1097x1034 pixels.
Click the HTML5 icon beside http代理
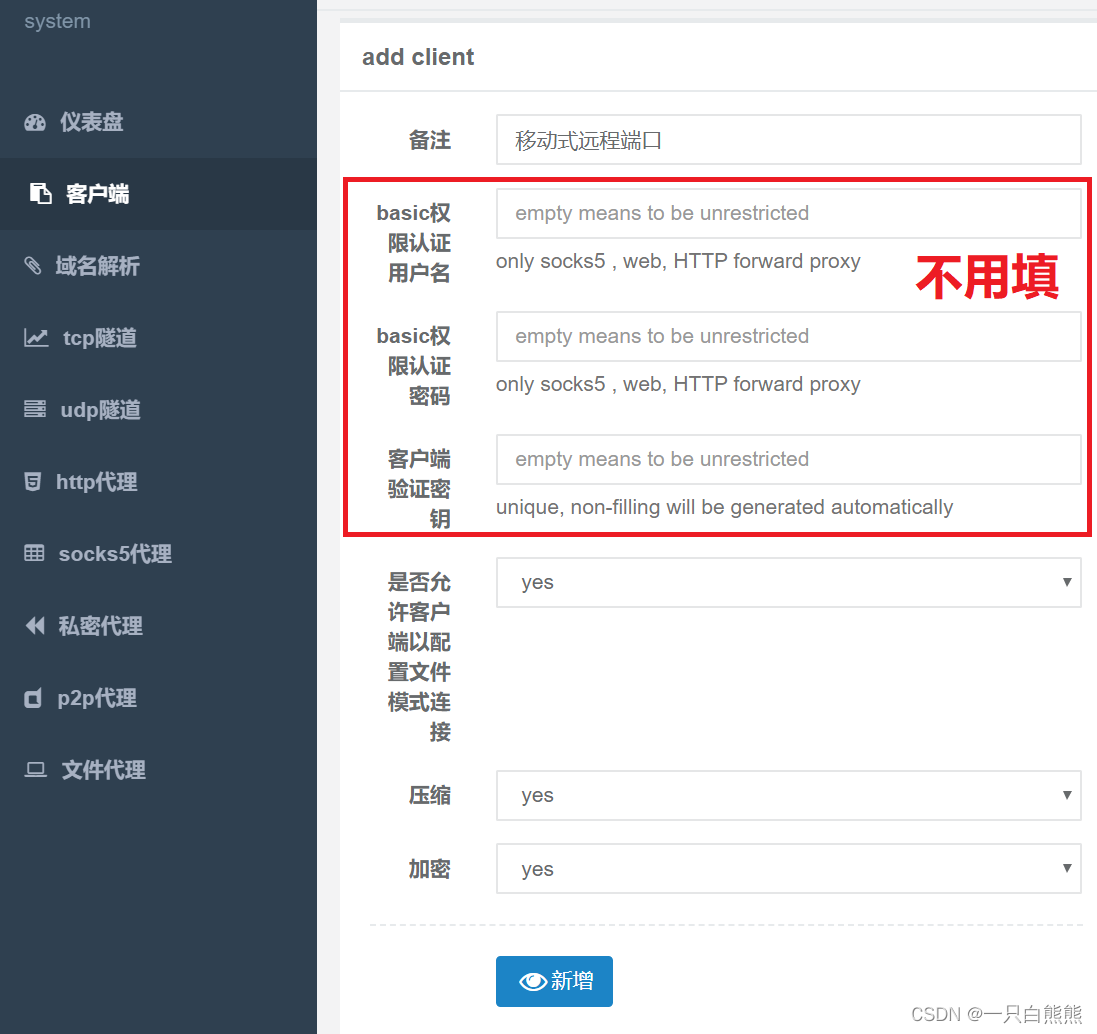tap(32, 481)
